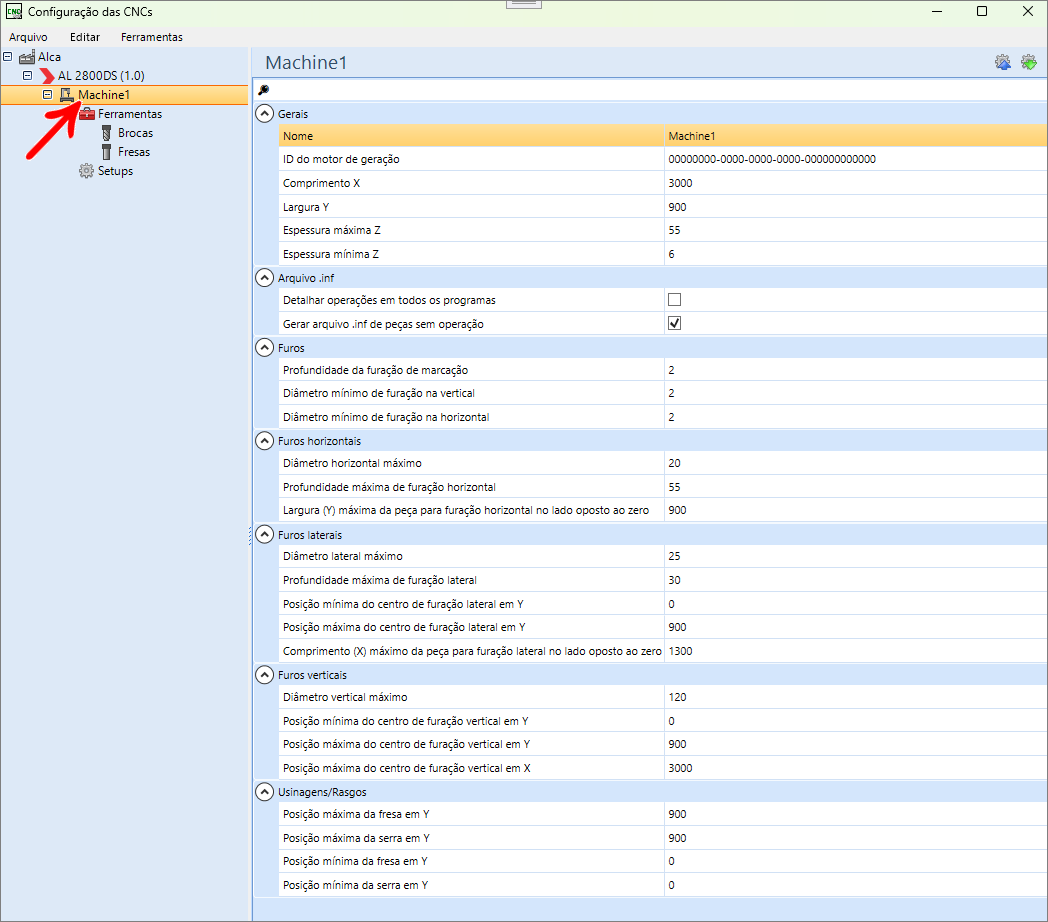The height and width of the screenshot is (922, 1048).
Task: Edit Diâmetro mínimo de furação na vertical value
Action: (x=856, y=393)
